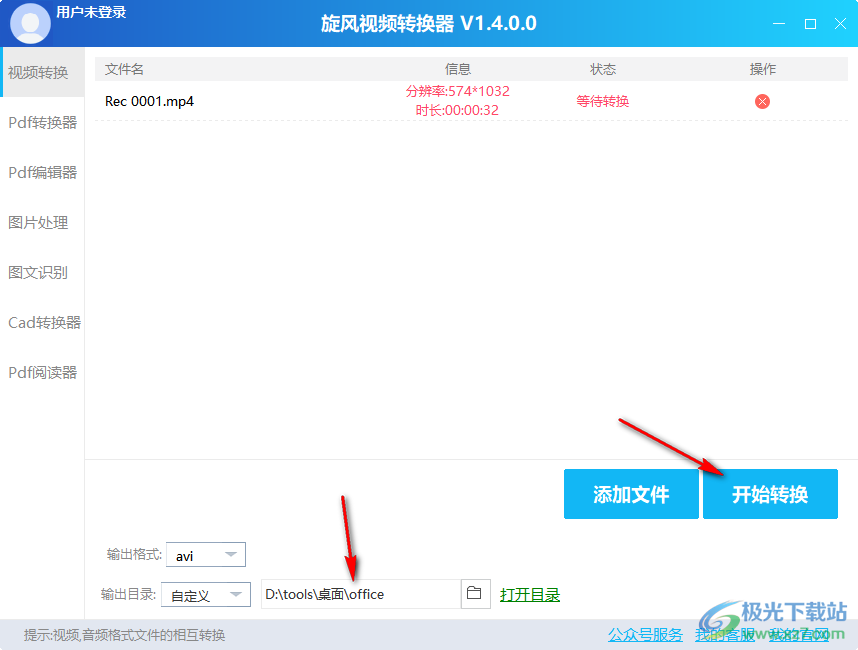Expand the 自定义 output directory dropdown

pos(205,593)
